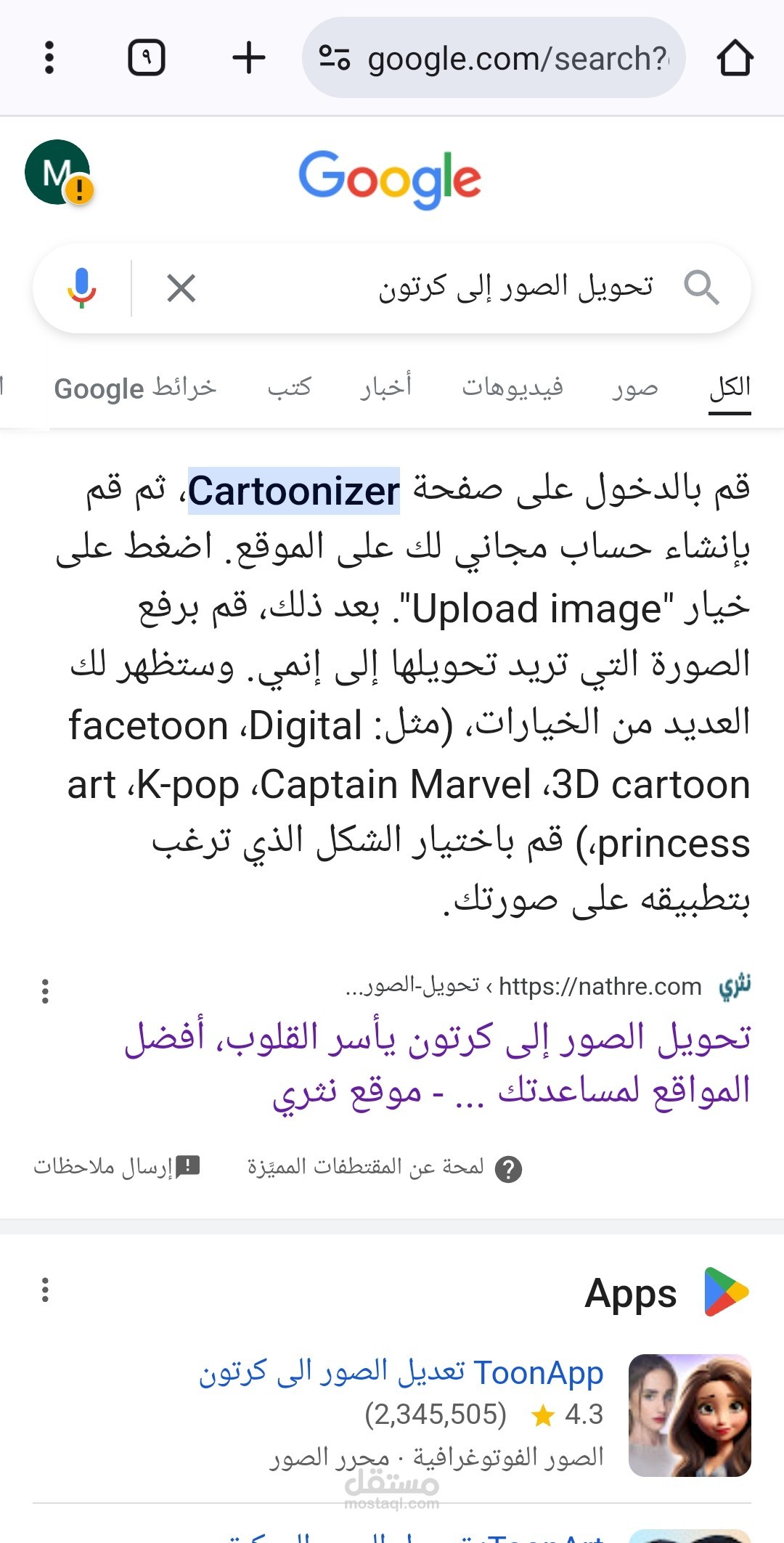Open the tab switcher showing open tabs
This screenshot has width=784, height=1543.
click(x=147, y=57)
